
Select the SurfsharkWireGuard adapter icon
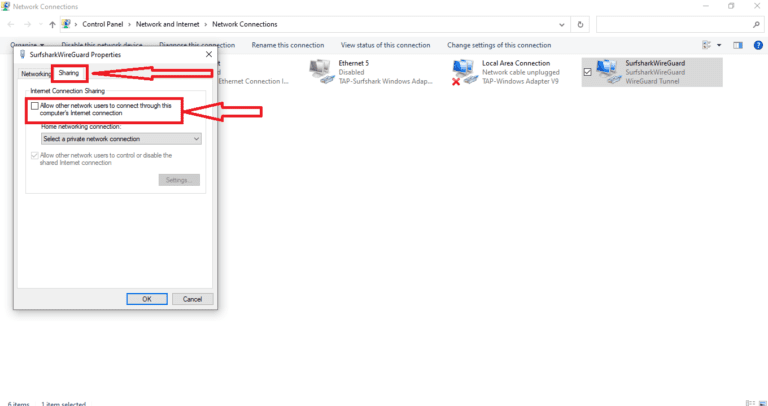pos(609,72)
